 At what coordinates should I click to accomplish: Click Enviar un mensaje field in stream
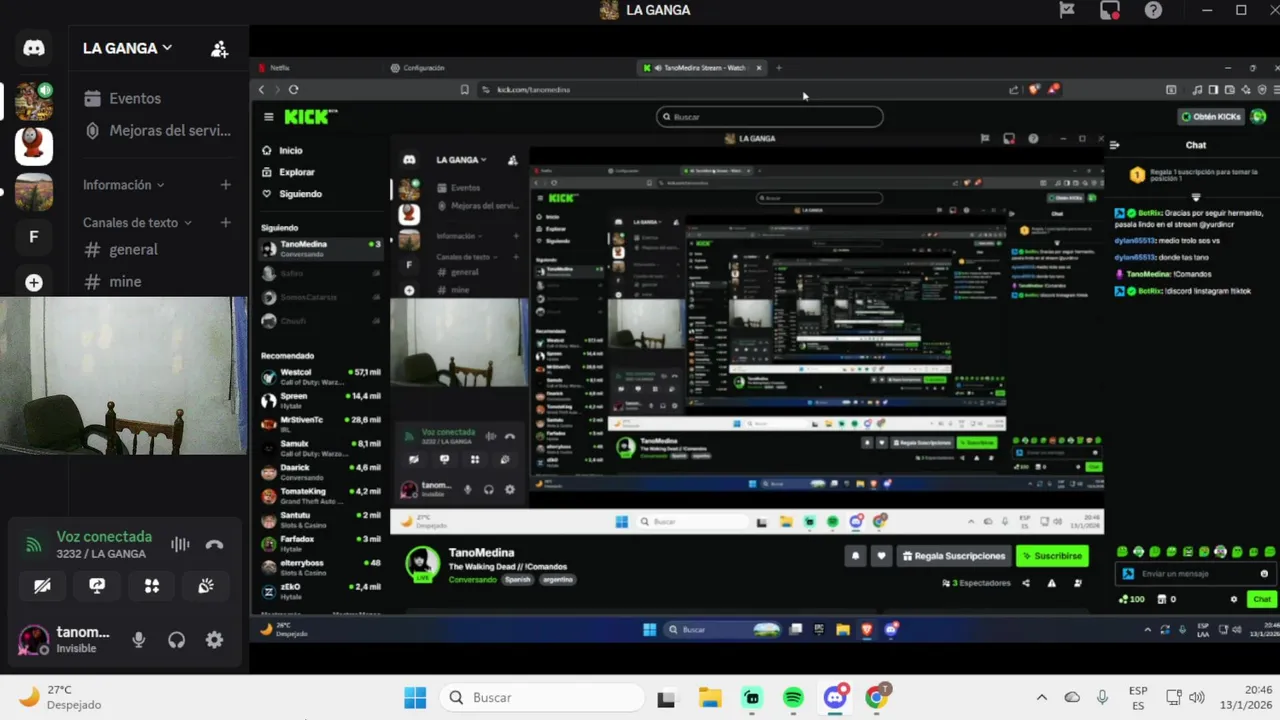tap(1194, 574)
